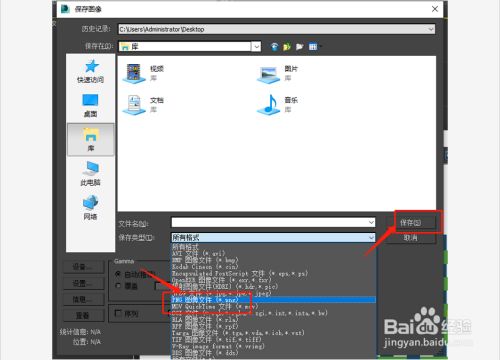Click the 取消 cancel button

point(411,238)
